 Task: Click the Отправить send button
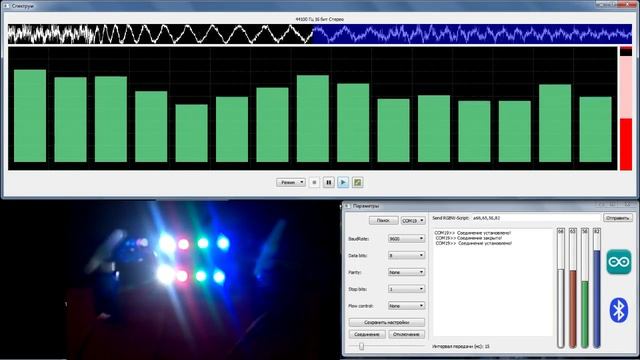click(x=618, y=218)
